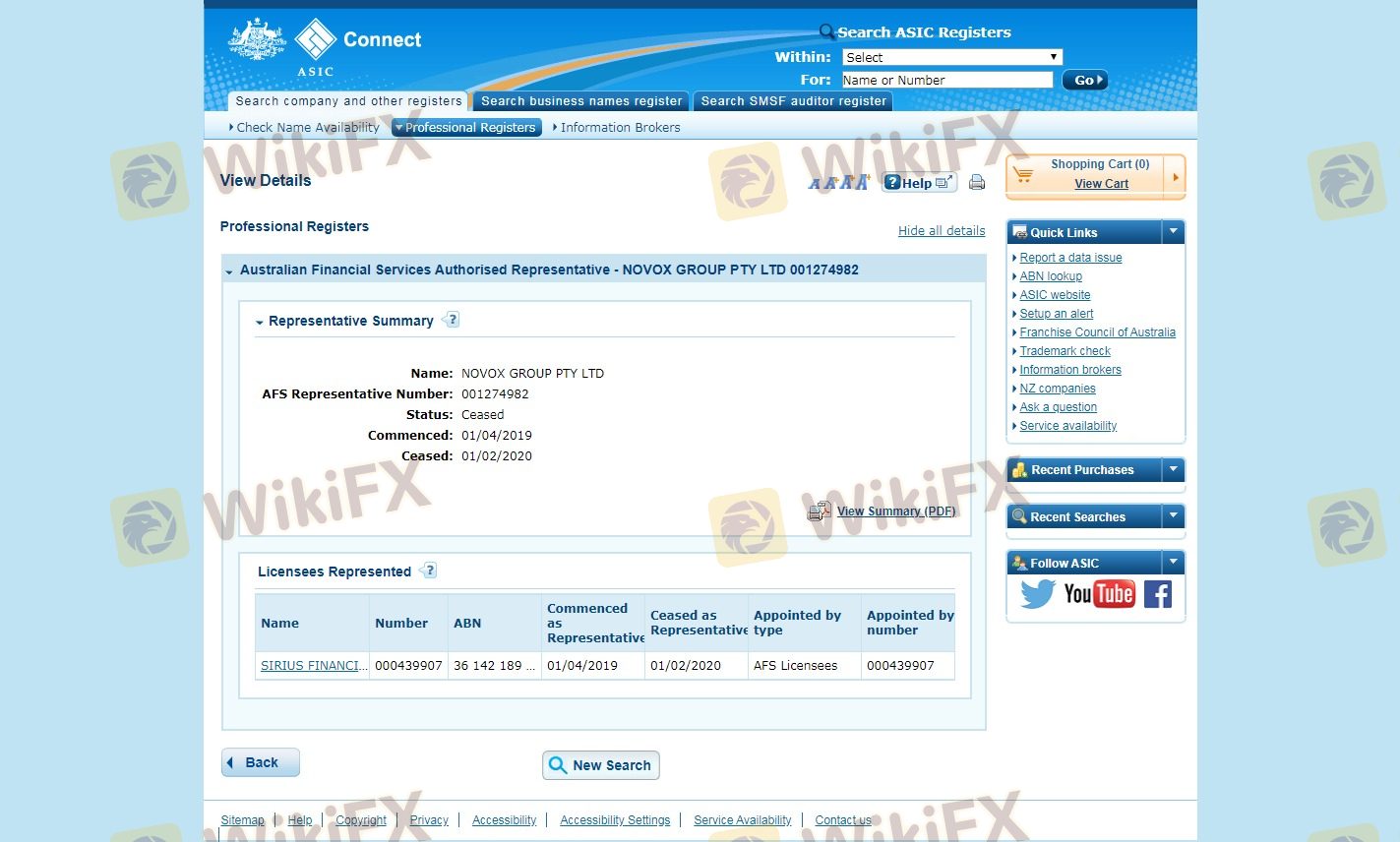Open the Information Brokers menu item

(619, 128)
